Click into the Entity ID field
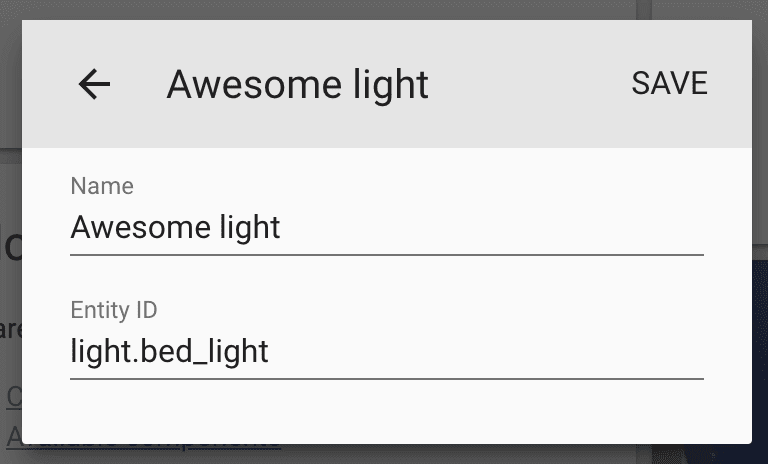 (386, 352)
